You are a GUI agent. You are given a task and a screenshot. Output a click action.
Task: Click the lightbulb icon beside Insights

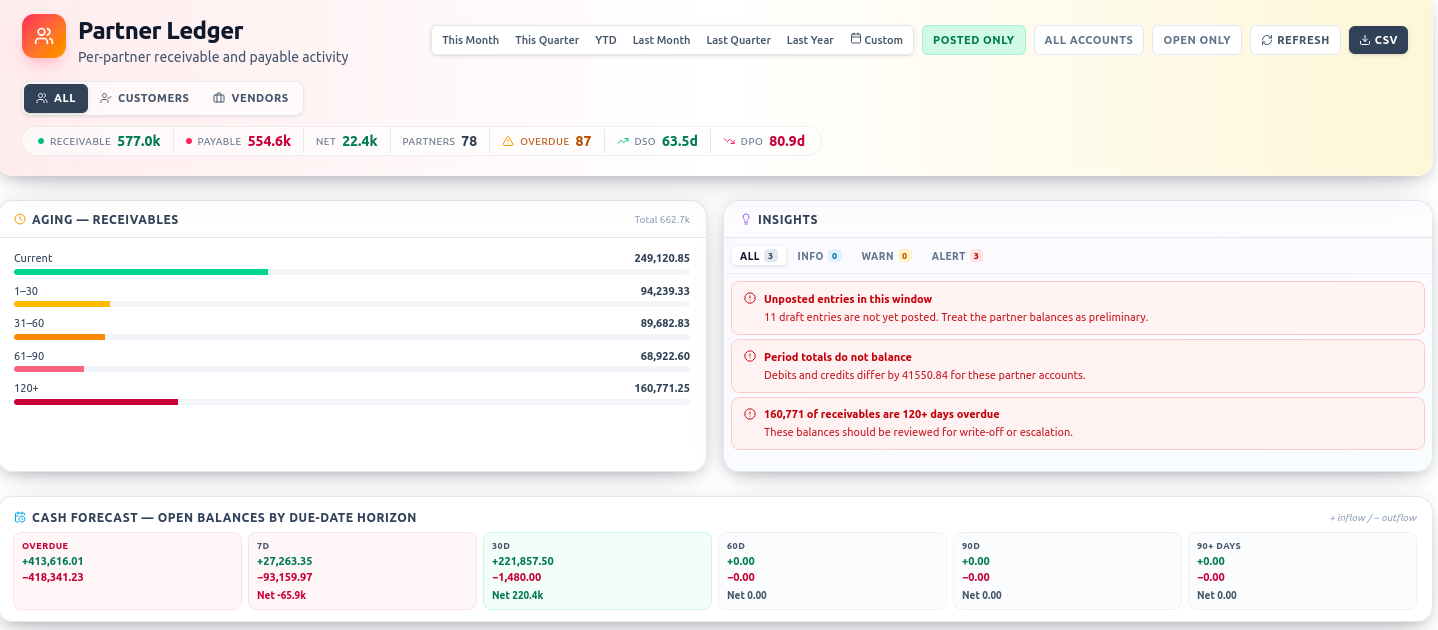click(x=745, y=219)
